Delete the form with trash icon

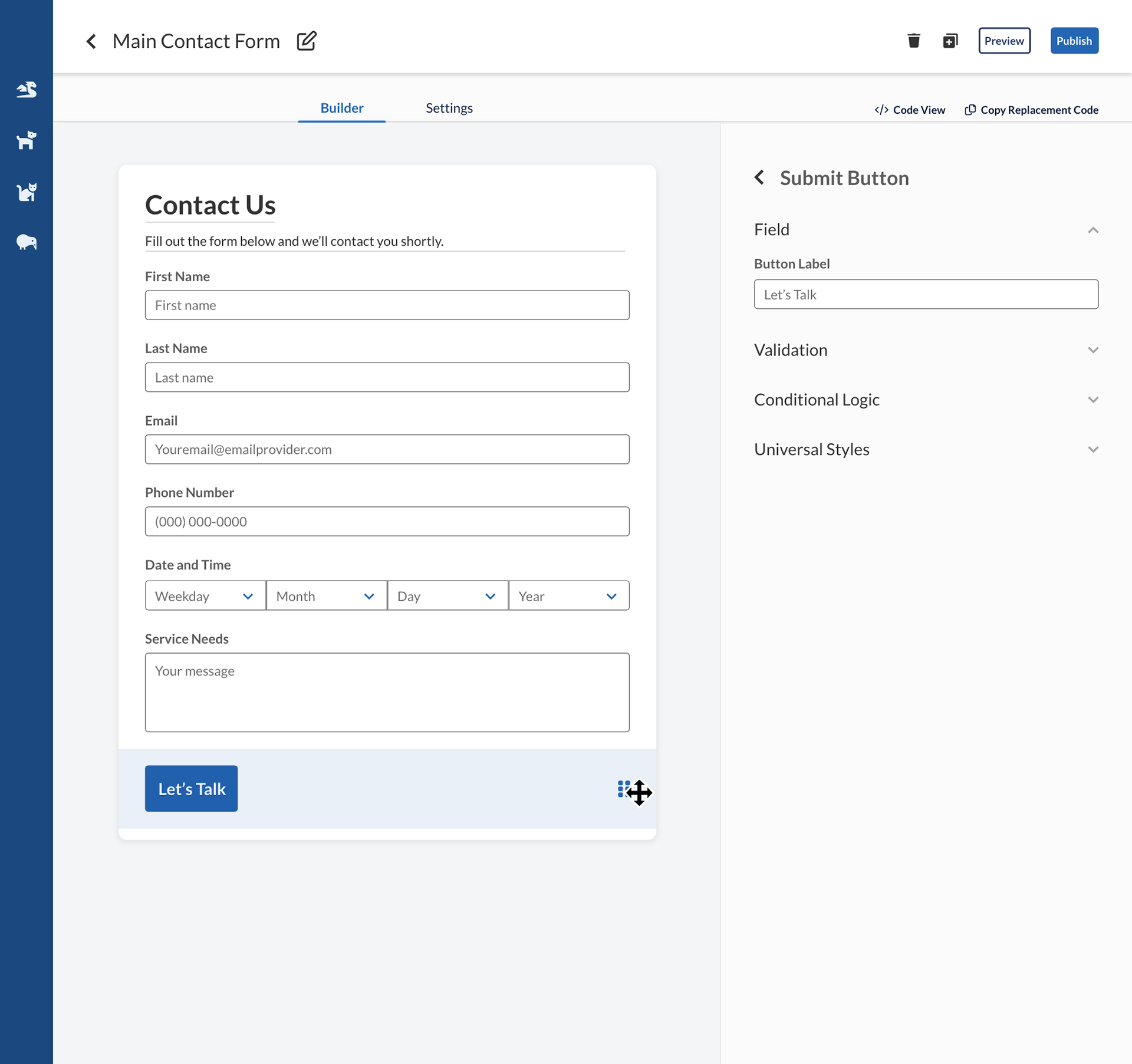coord(914,41)
